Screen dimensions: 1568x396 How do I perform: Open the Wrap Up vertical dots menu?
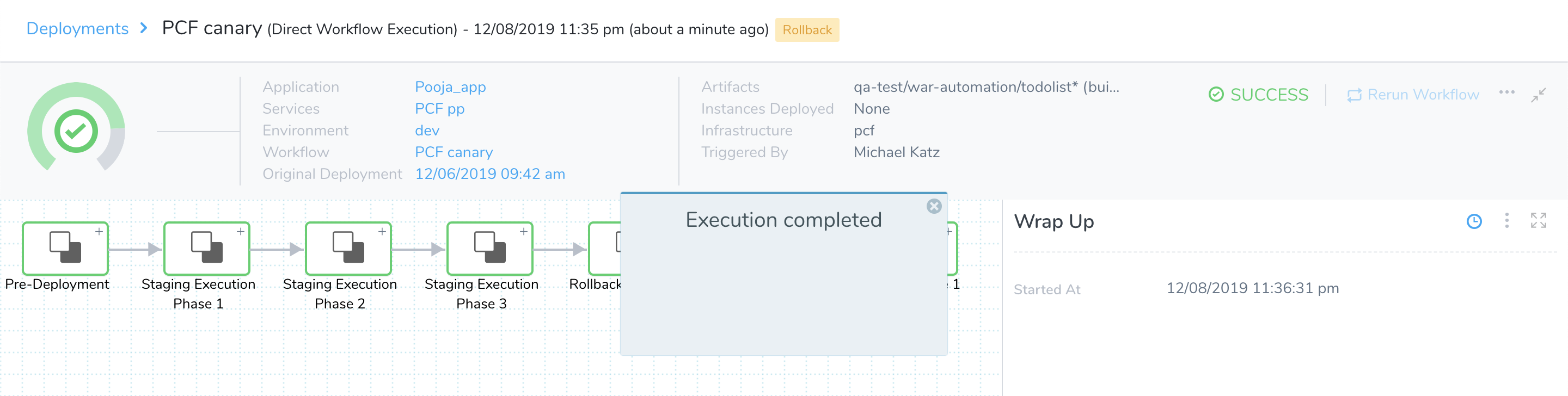1506,220
